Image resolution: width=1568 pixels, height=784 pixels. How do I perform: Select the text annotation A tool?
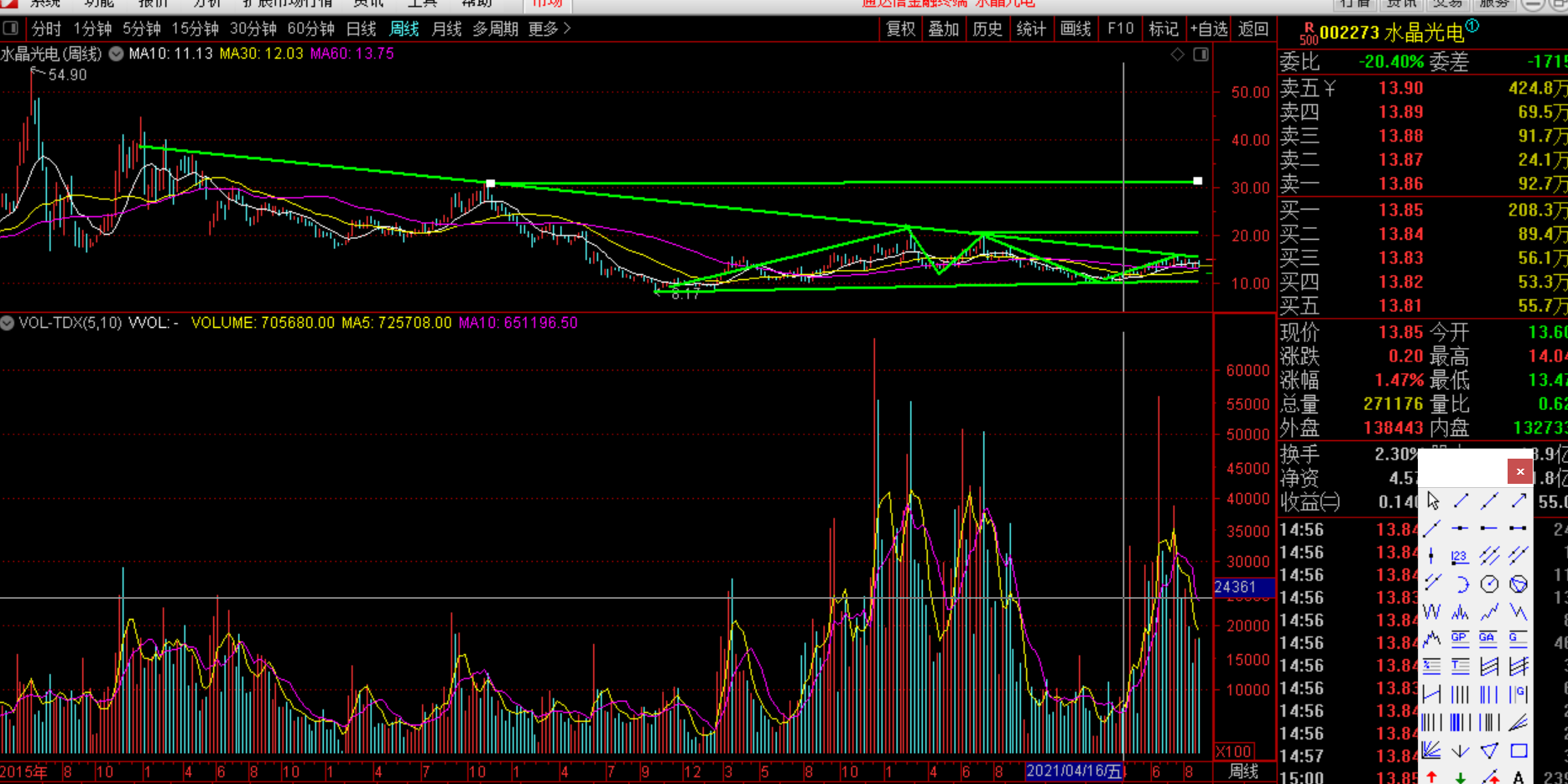(x=1518, y=776)
